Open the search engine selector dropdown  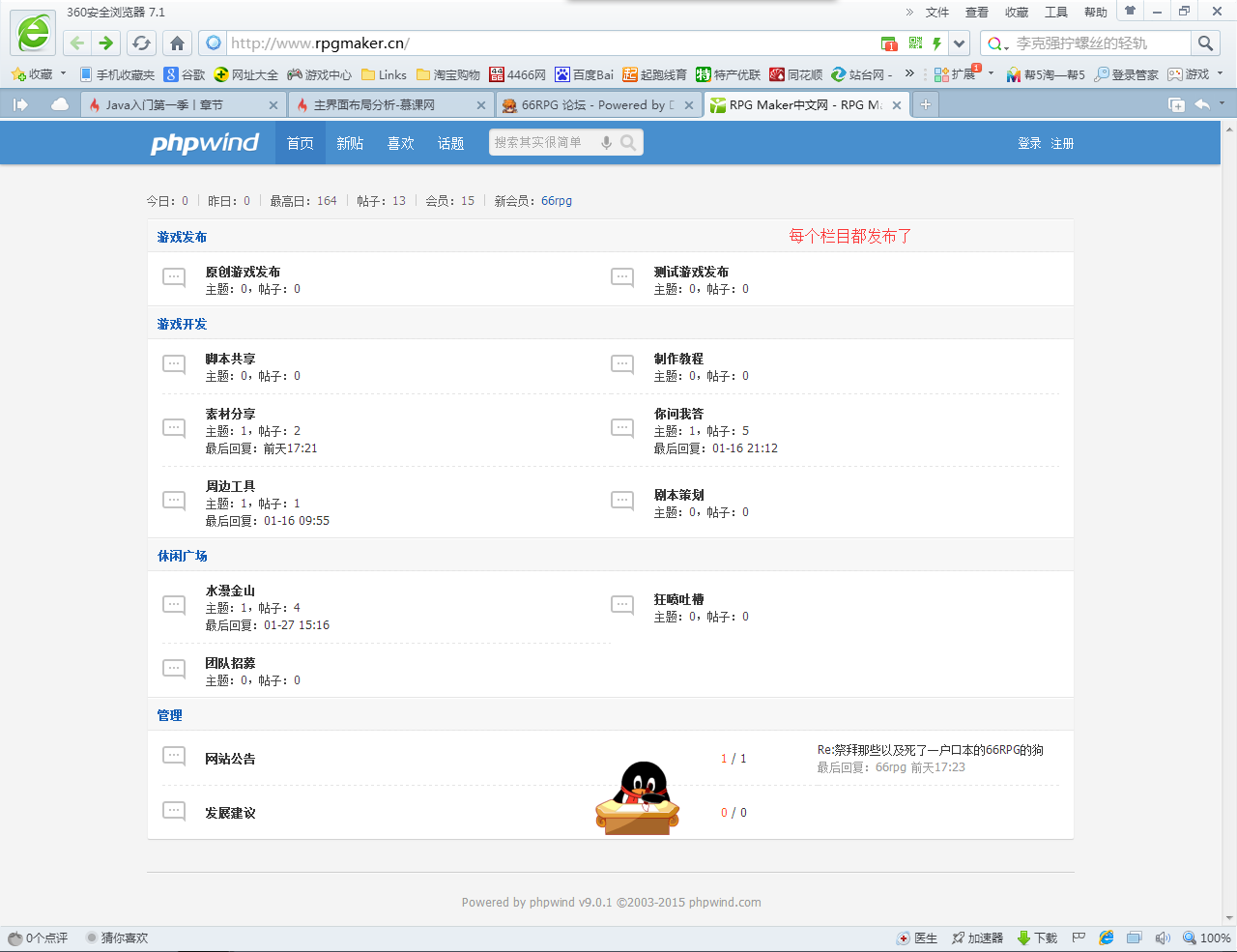(998, 43)
